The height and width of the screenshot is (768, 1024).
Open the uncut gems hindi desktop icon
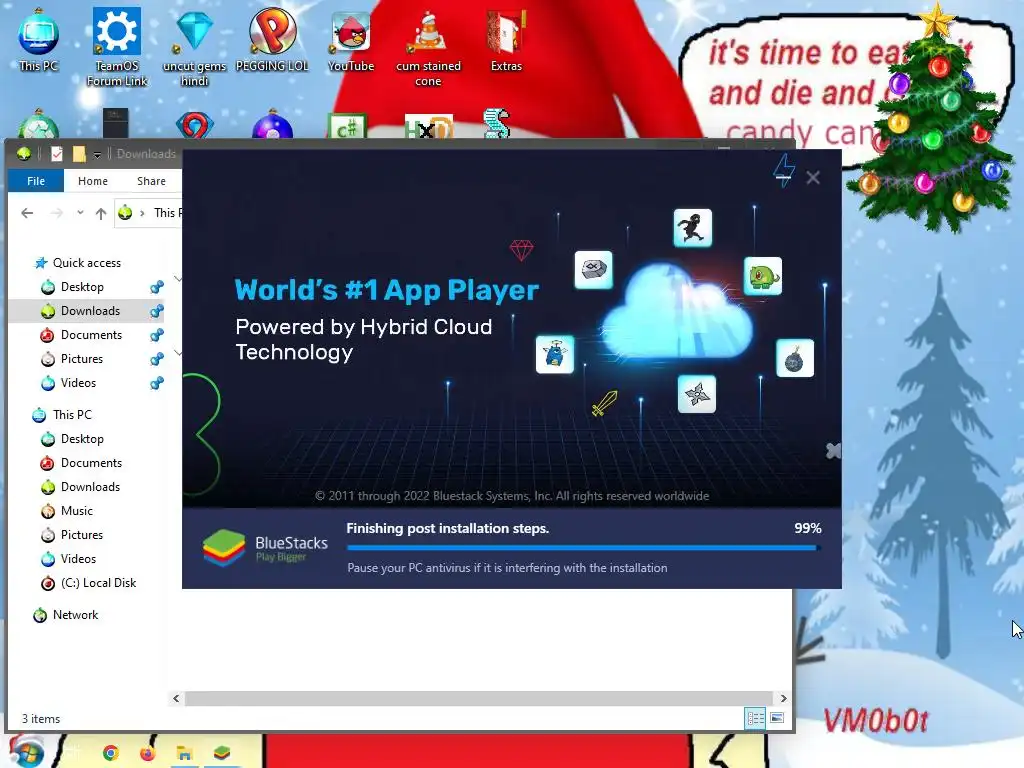pos(195,46)
